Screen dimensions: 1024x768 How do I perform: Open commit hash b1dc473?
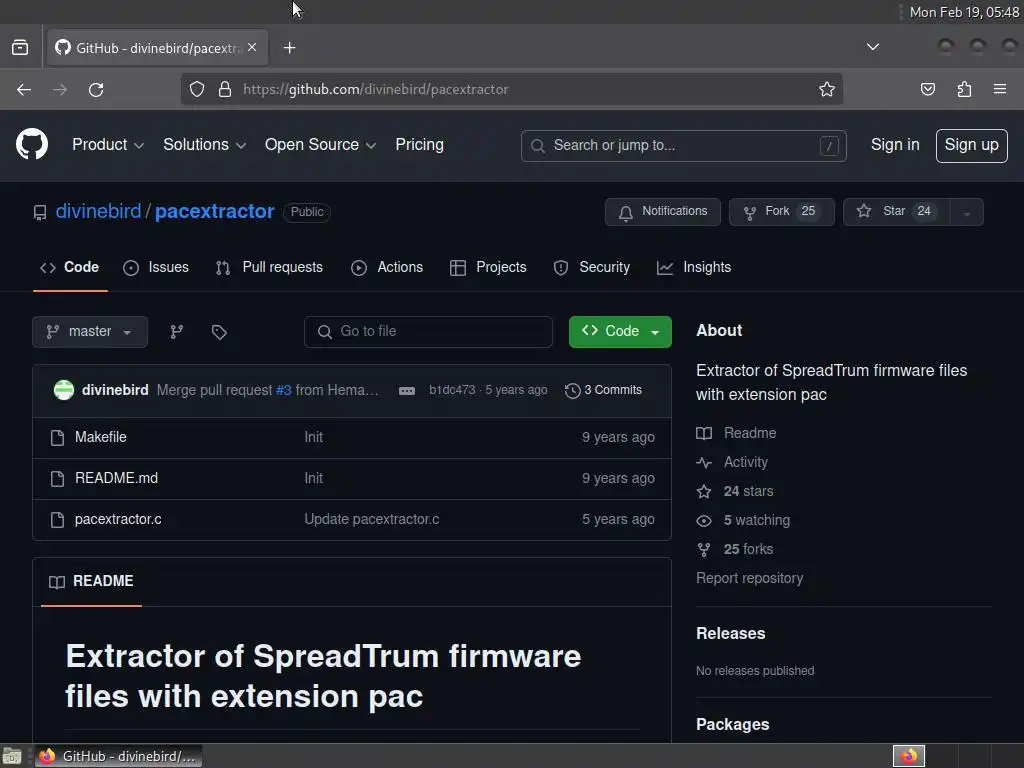pyautogui.click(x=452, y=390)
